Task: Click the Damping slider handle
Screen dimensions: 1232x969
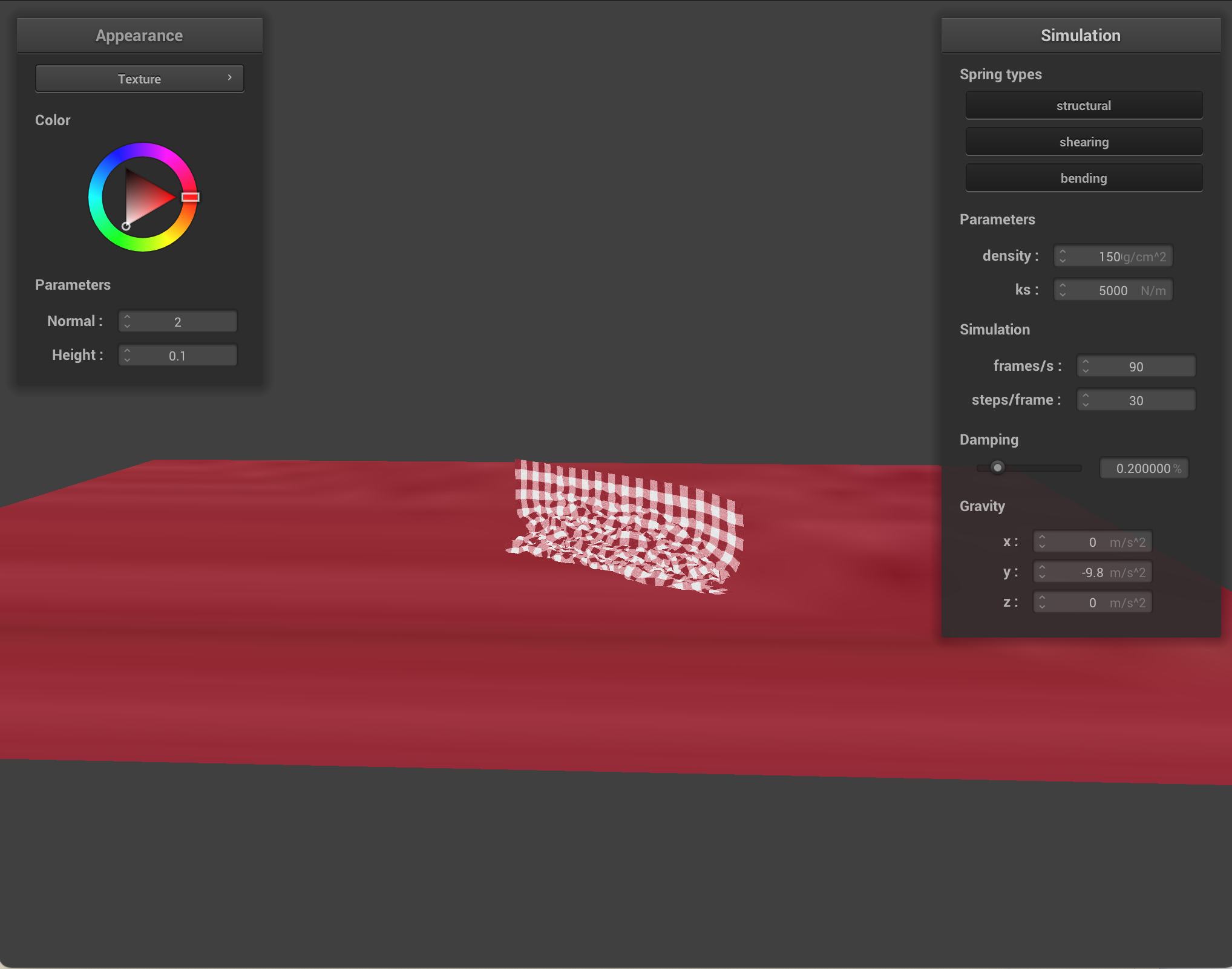Action: point(998,468)
